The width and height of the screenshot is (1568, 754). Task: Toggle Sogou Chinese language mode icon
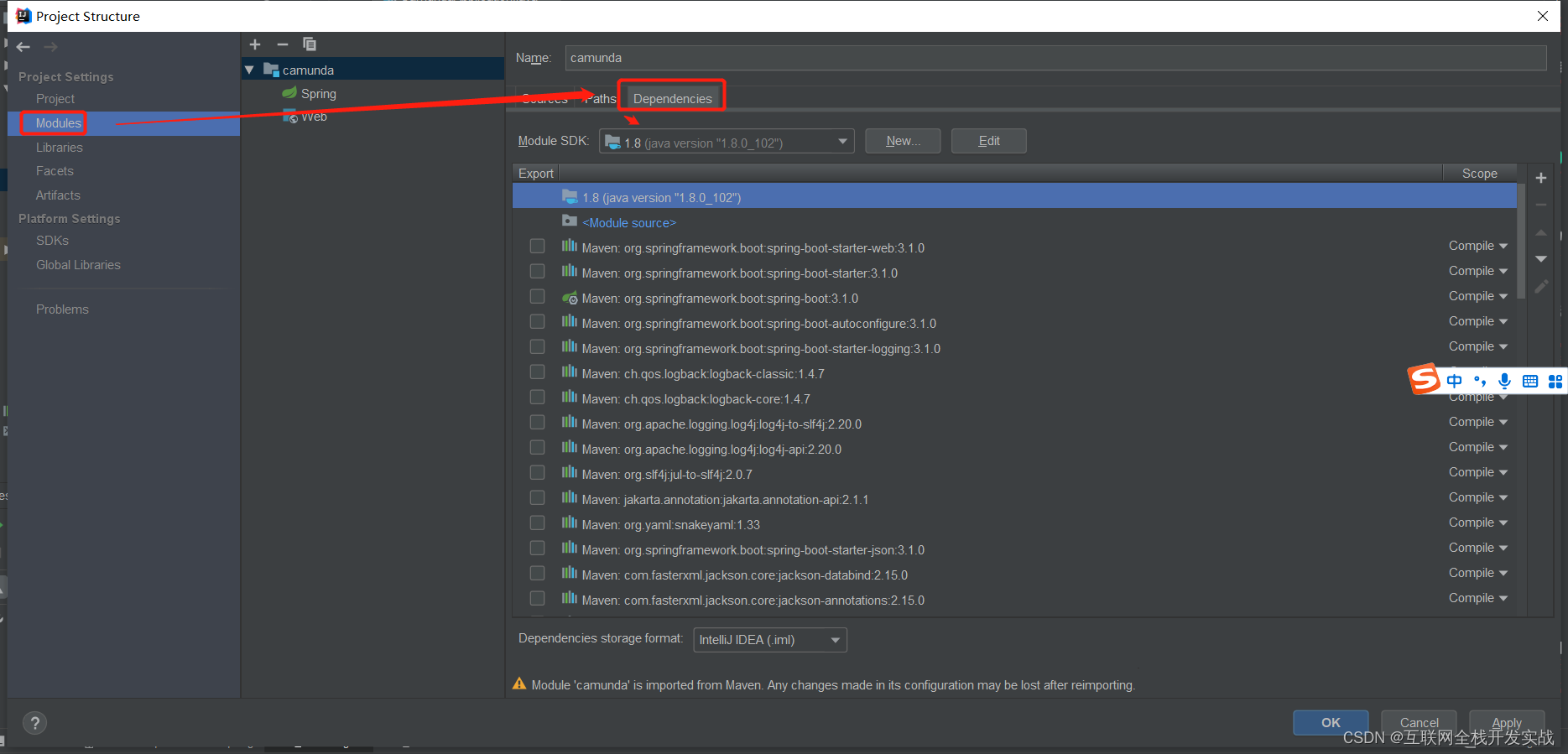(x=1454, y=381)
